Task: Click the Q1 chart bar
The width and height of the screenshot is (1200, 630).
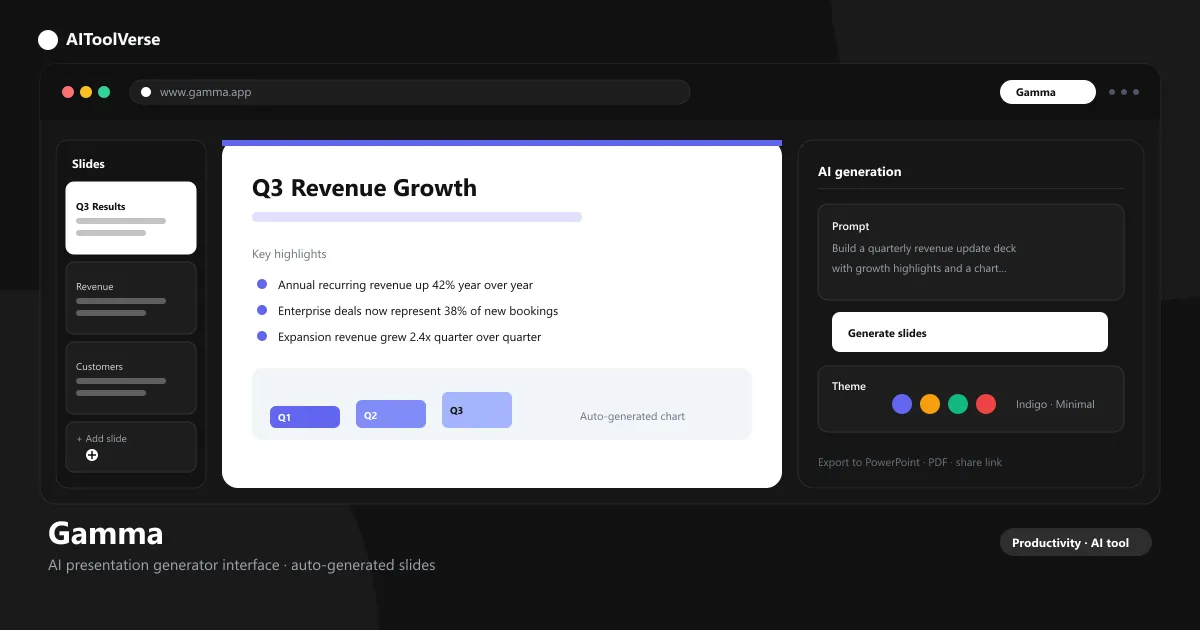Action: coord(305,417)
